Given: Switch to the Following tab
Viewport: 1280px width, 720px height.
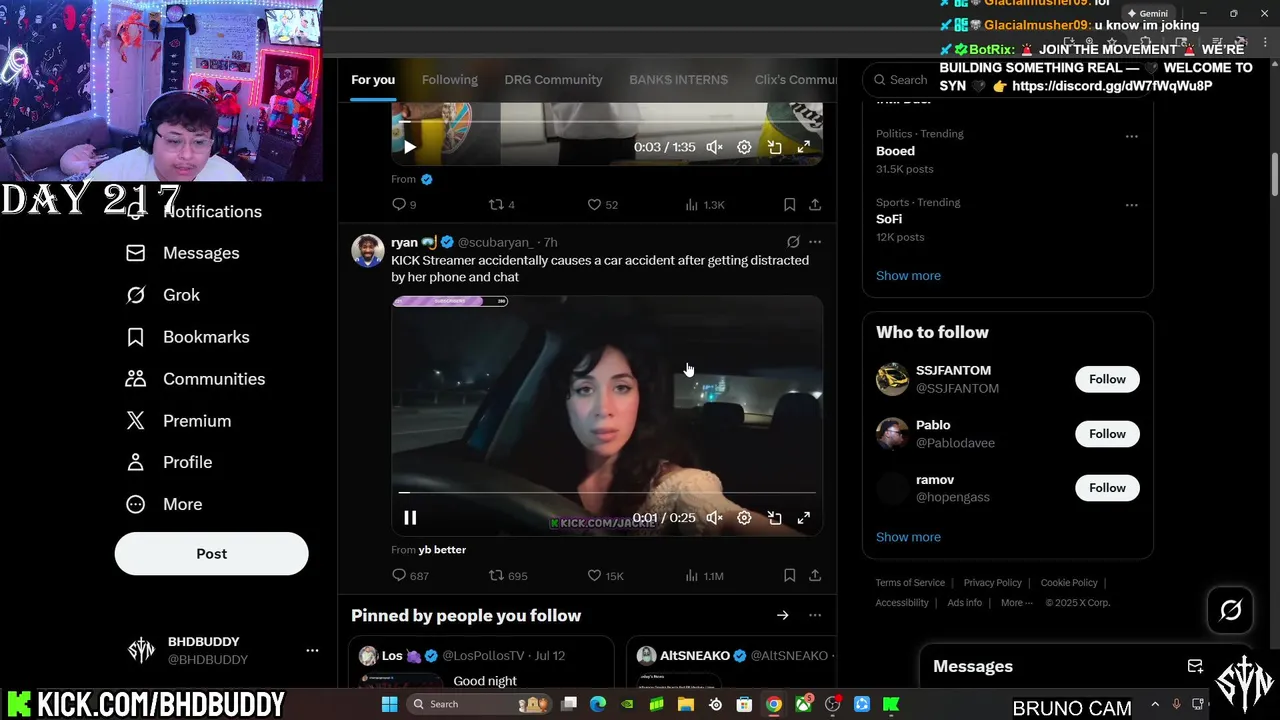Looking at the screenshot, I should [x=449, y=80].
